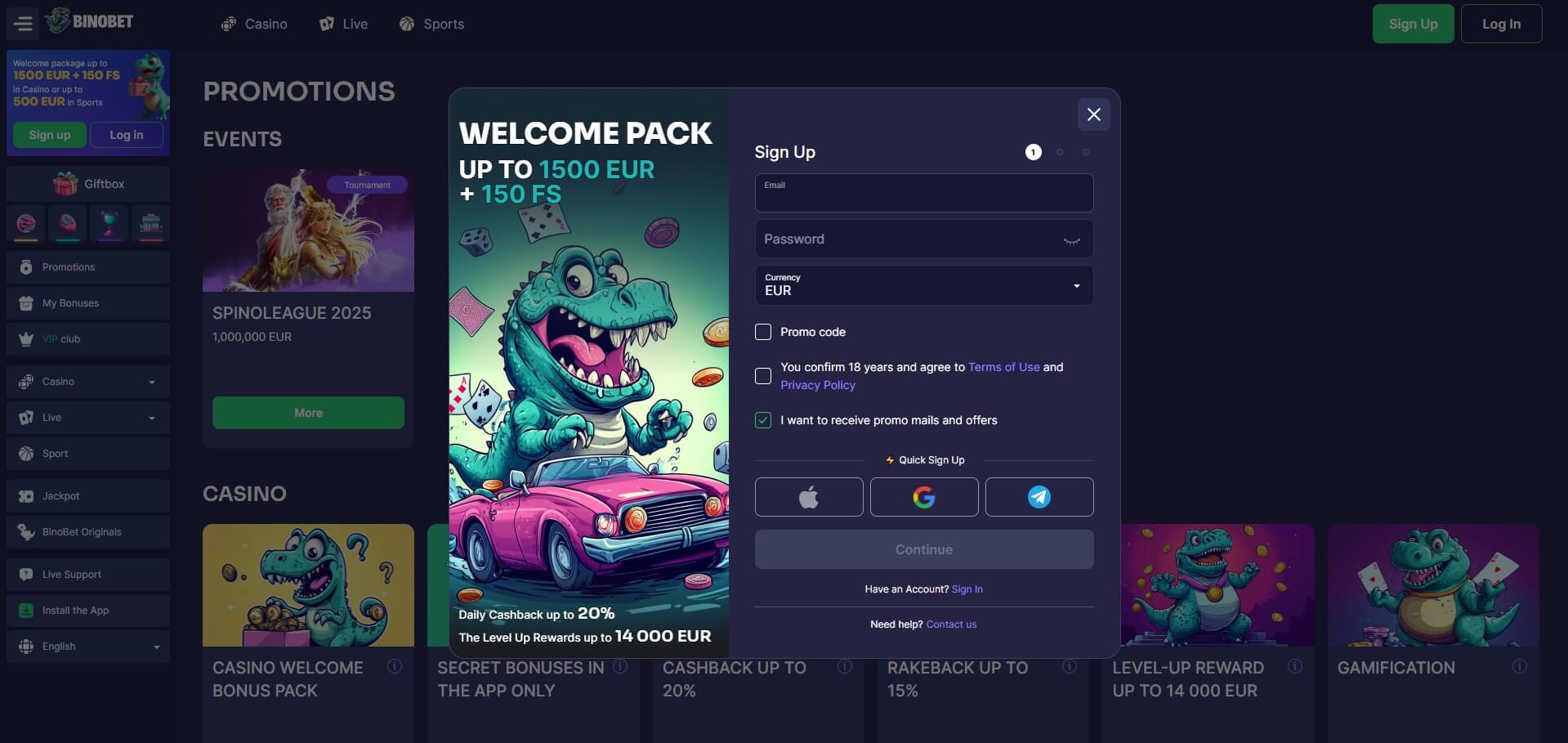Toggle password visibility eye icon
Screen dimensions: 1568x743
pos(1071,239)
